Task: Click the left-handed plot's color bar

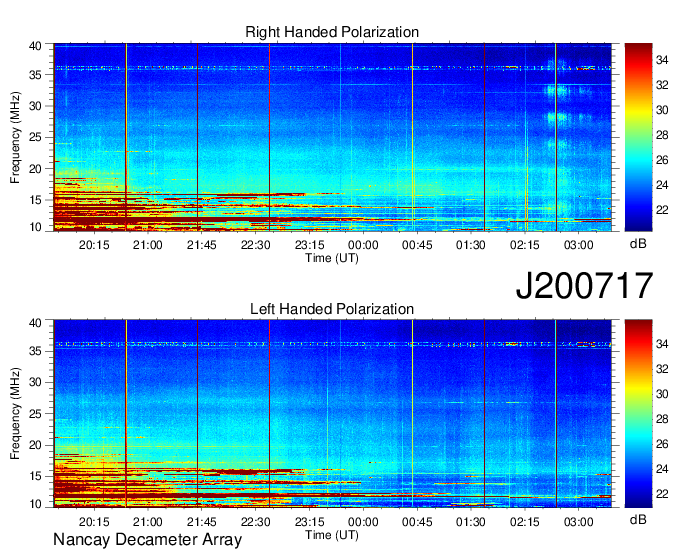Action: coord(638,414)
